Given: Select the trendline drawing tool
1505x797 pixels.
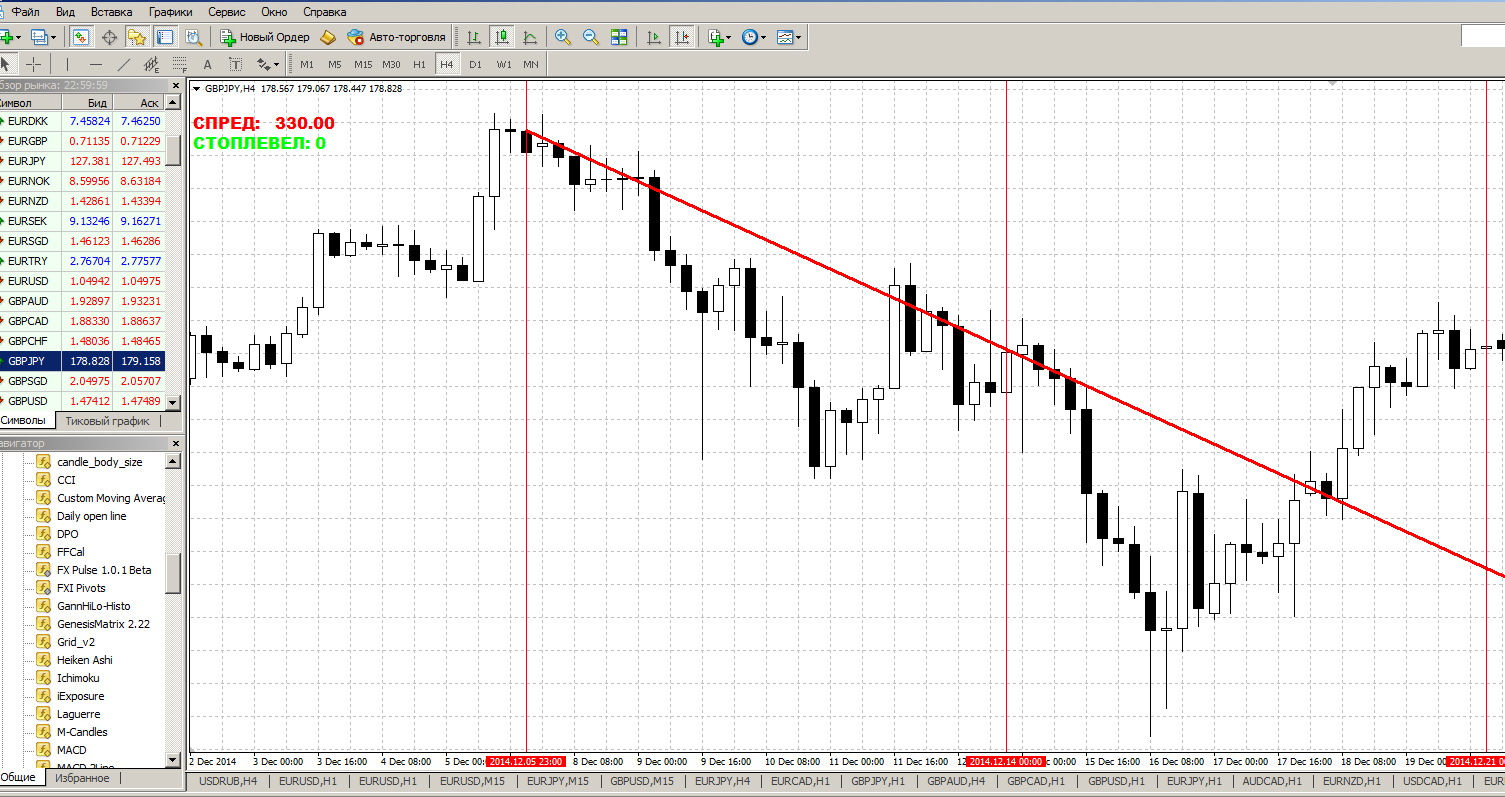Looking at the screenshot, I should (x=123, y=64).
